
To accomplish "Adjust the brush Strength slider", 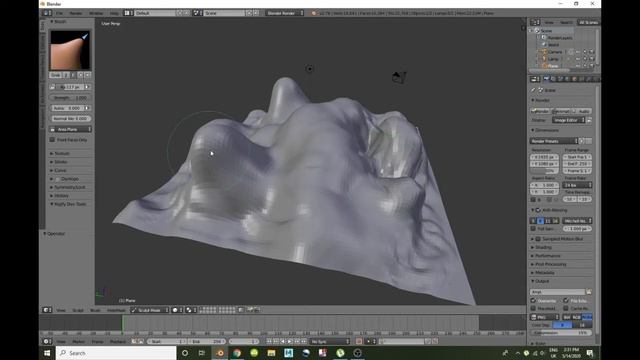I will pyautogui.click(x=70, y=98).
